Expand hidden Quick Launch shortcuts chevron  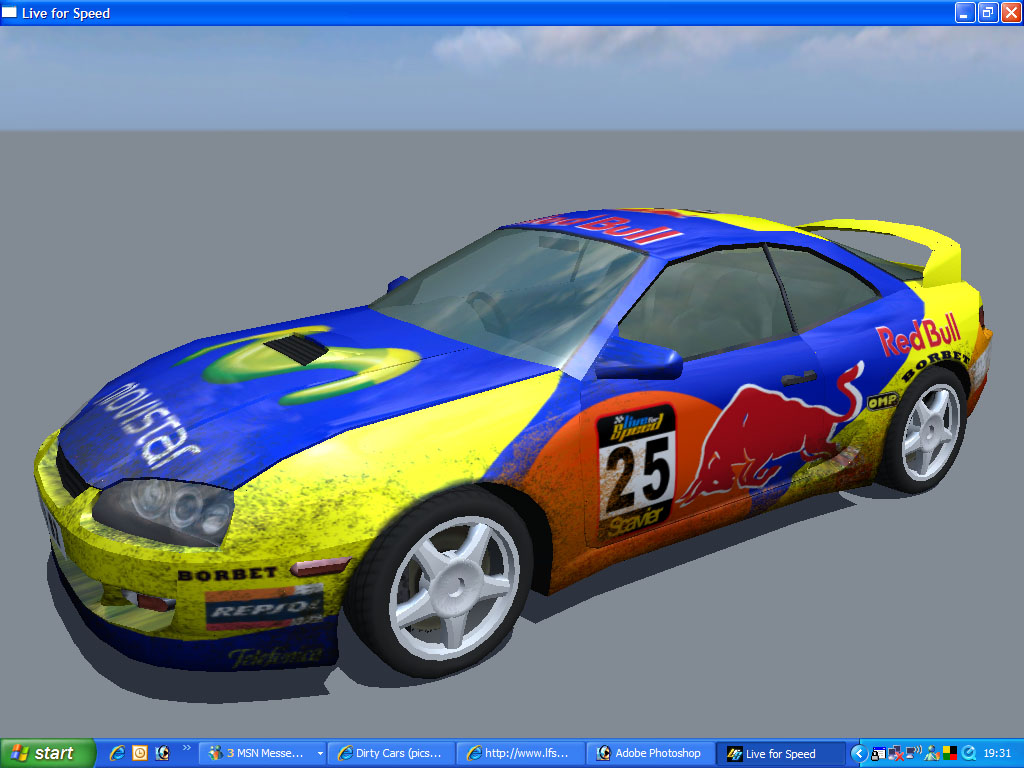[187, 748]
